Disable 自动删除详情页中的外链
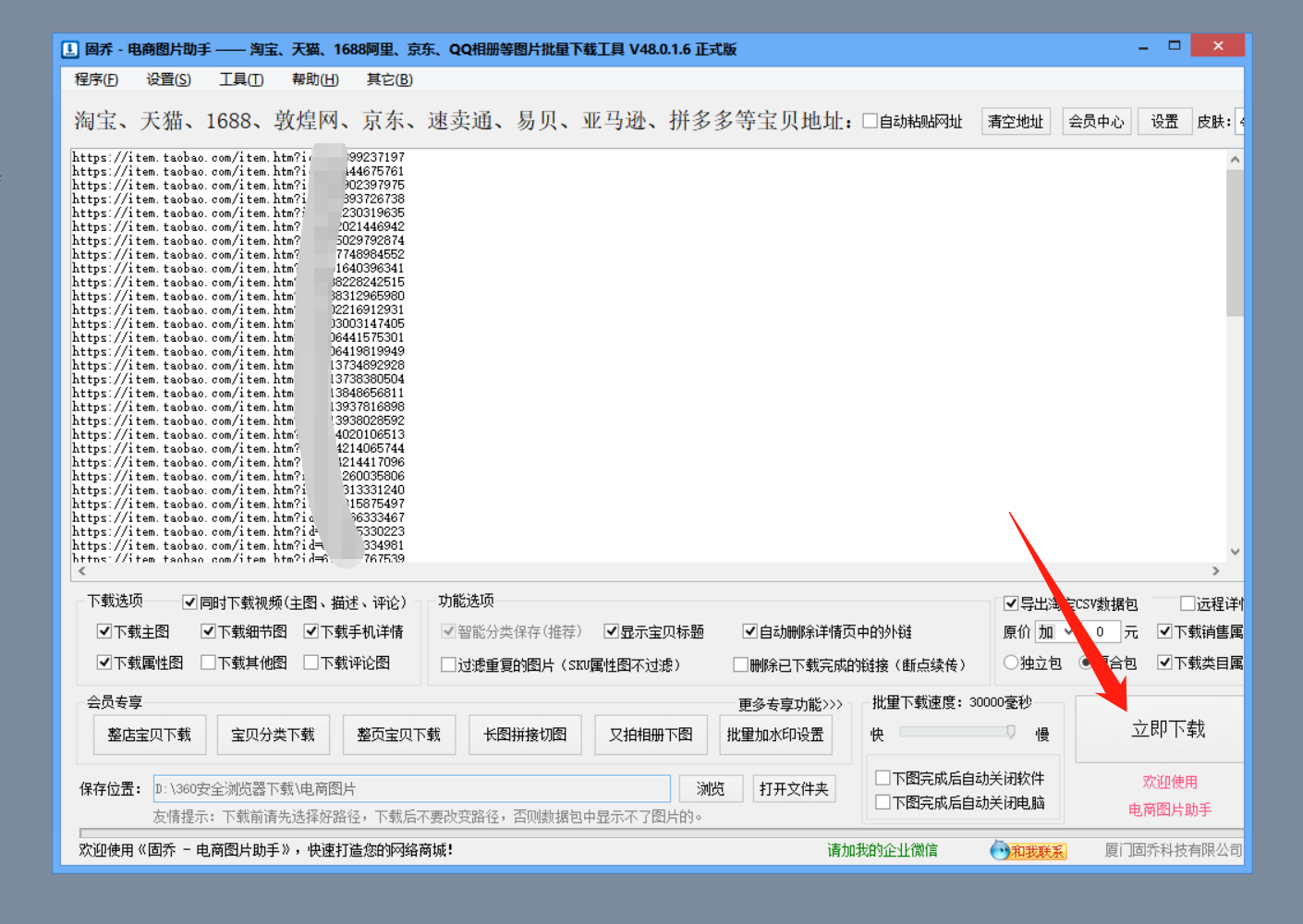Viewport: 1303px width, 924px height. (749, 631)
